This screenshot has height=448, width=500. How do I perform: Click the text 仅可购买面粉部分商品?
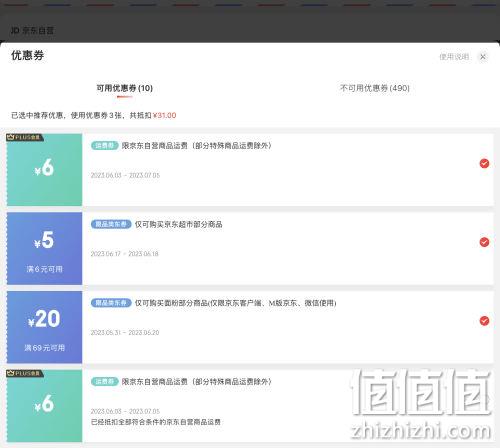tap(171, 303)
